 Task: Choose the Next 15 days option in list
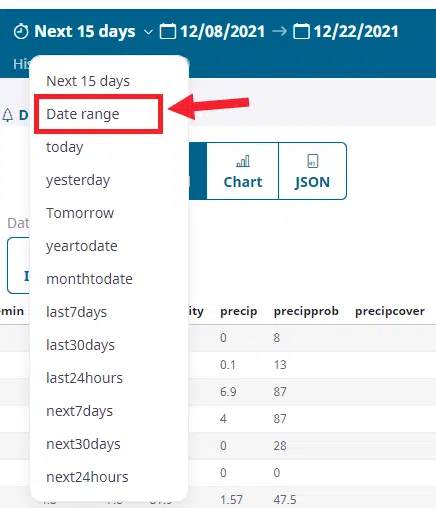pos(88,81)
